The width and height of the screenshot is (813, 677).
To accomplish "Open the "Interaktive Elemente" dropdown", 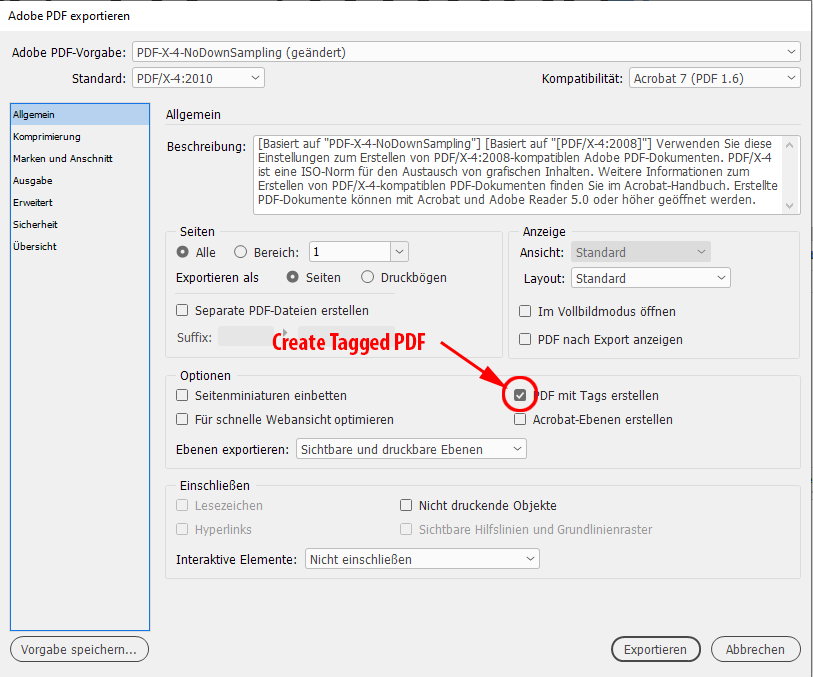I will [421, 559].
